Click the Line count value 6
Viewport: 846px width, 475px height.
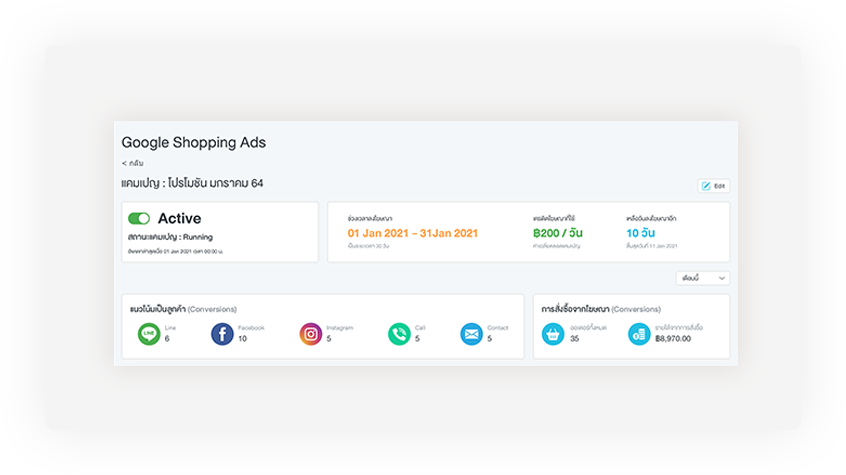click(x=167, y=338)
